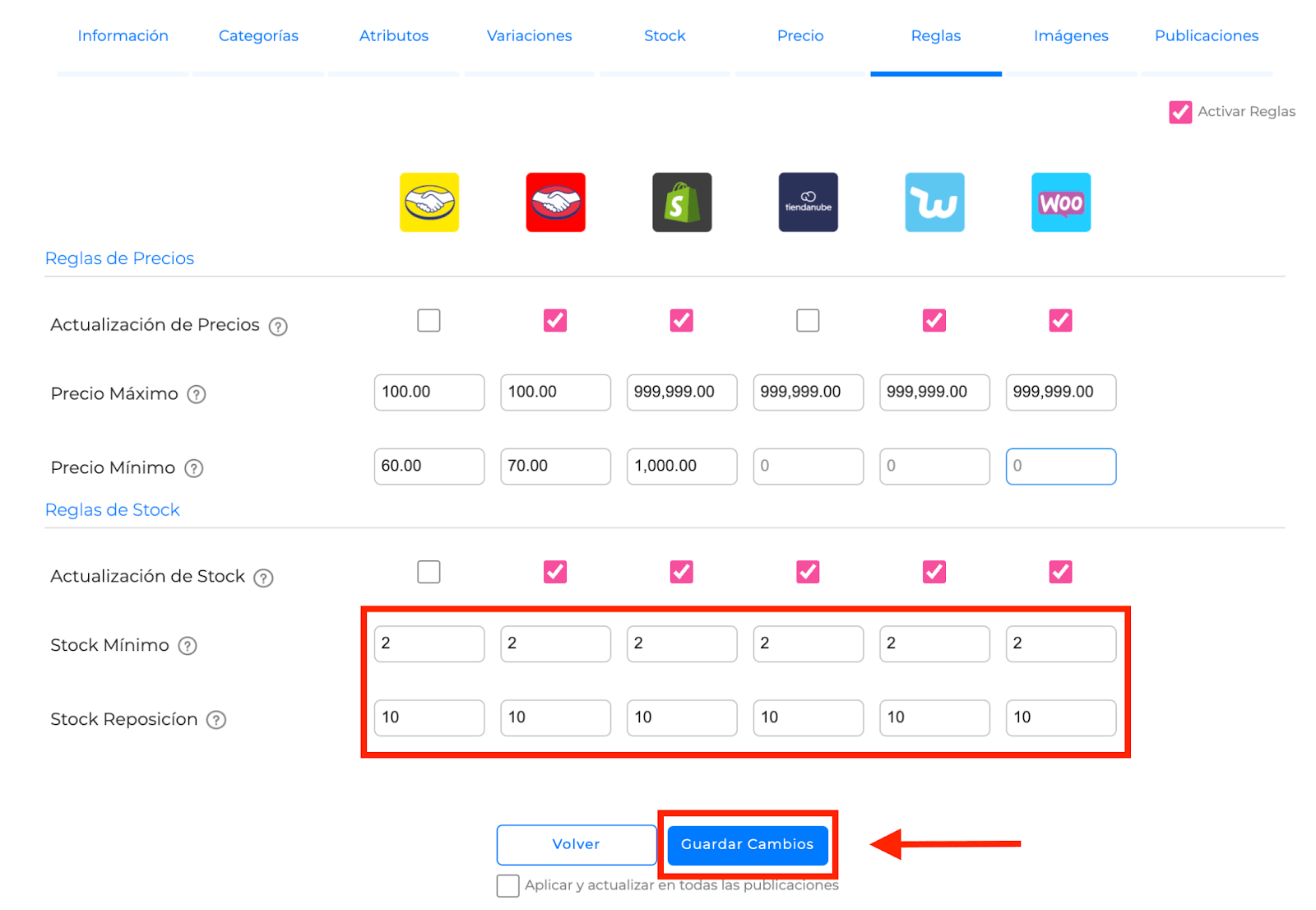Check Aplicar y actualizar en todas las publicaciones

pyautogui.click(x=508, y=886)
